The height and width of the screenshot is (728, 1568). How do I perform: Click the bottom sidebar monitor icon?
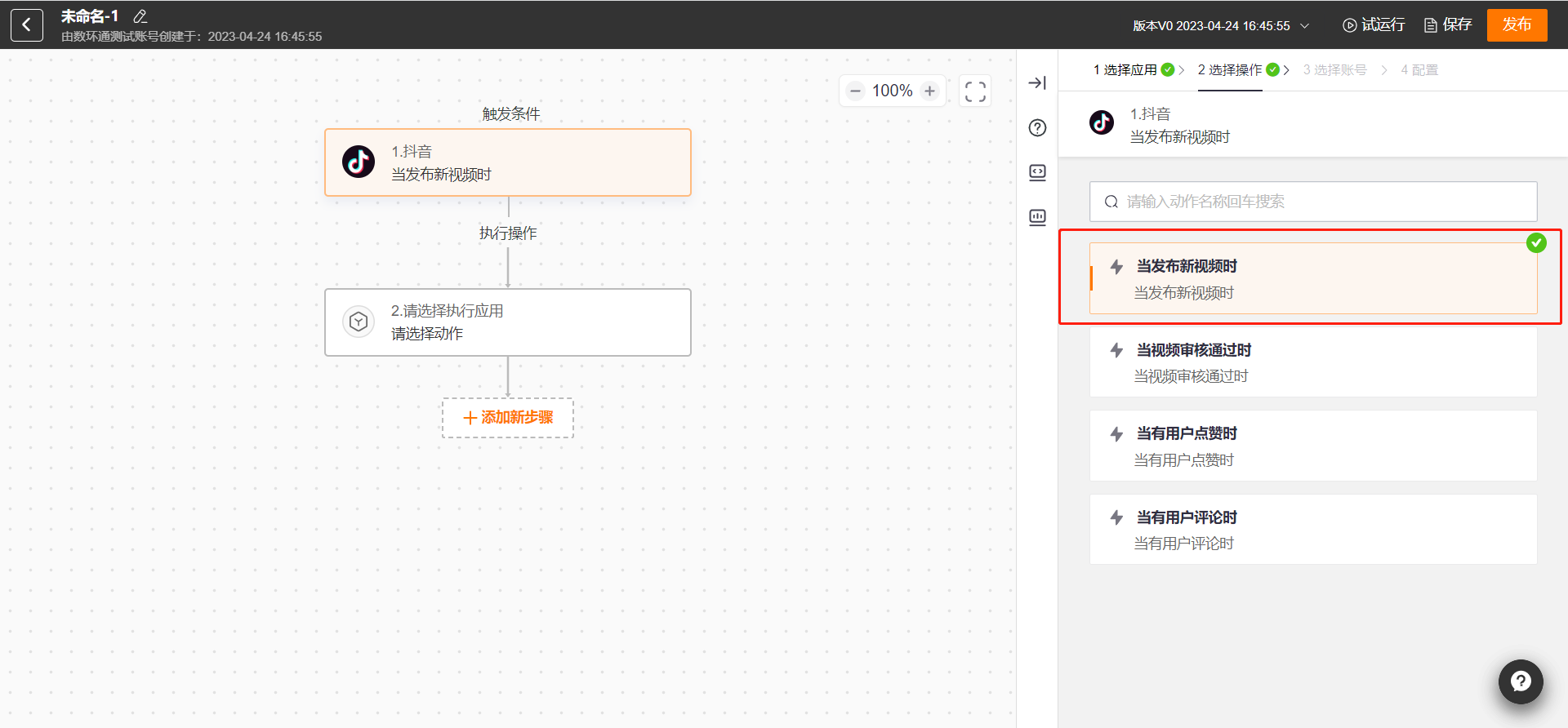[1037, 218]
